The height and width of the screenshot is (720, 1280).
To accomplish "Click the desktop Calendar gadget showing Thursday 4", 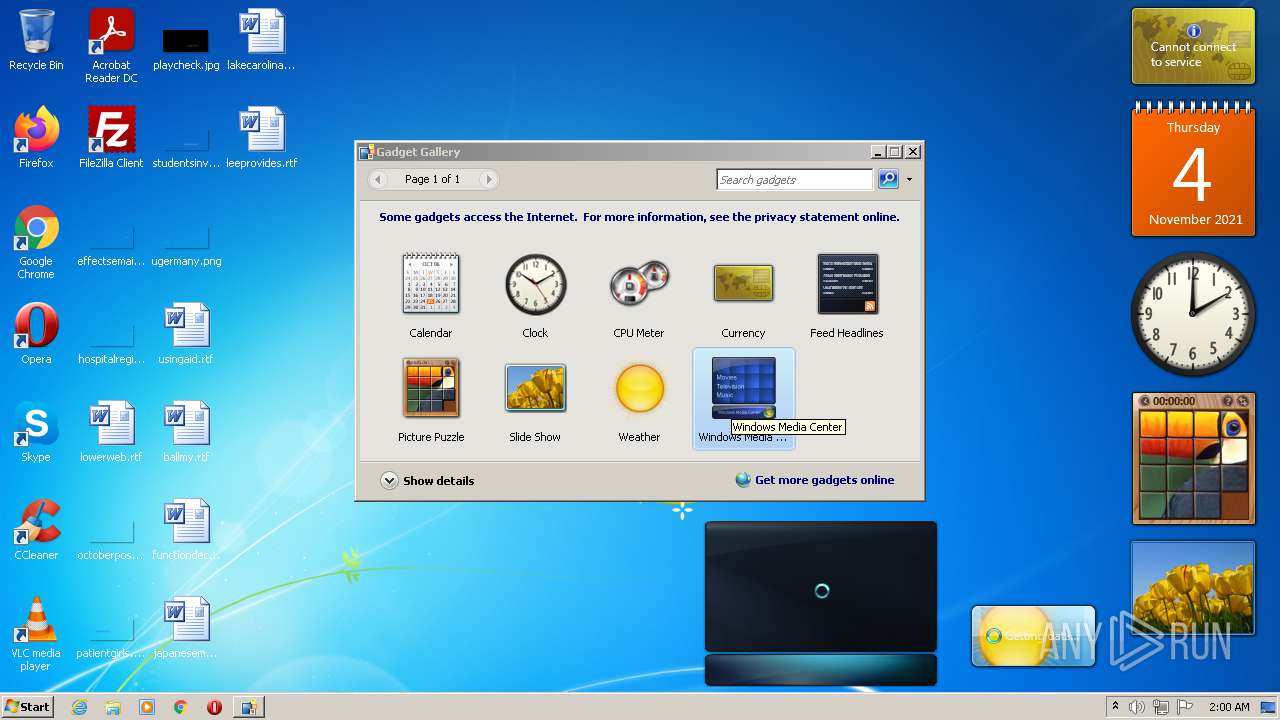I will click(1193, 170).
